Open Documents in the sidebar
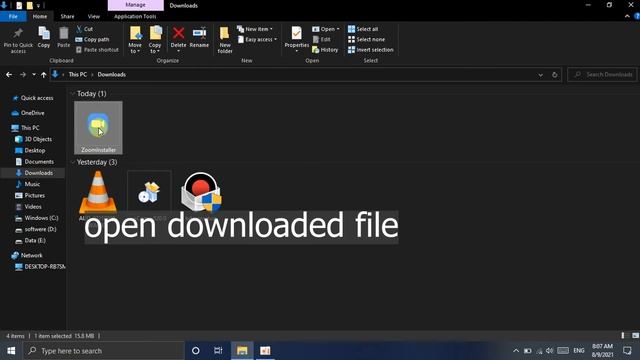 (x=34, y=162)
